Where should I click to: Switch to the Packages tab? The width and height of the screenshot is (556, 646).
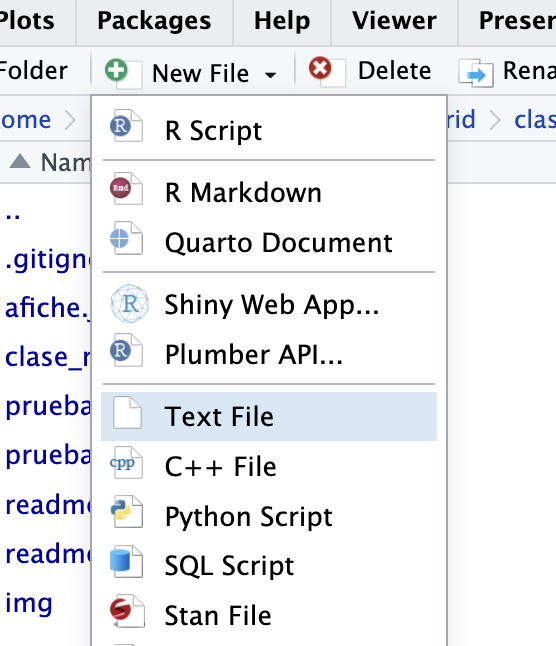click(x=154, y=21)
